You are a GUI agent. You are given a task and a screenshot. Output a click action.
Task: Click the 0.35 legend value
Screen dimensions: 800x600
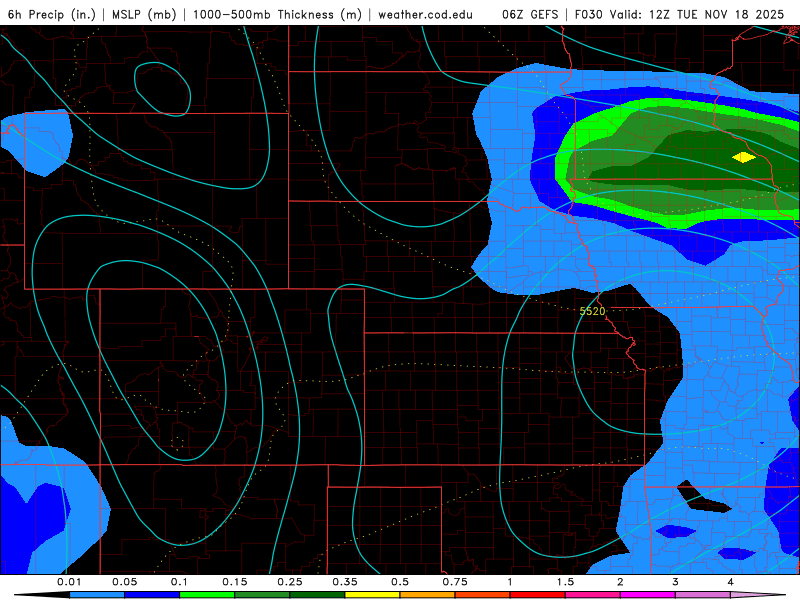[345, 582]
